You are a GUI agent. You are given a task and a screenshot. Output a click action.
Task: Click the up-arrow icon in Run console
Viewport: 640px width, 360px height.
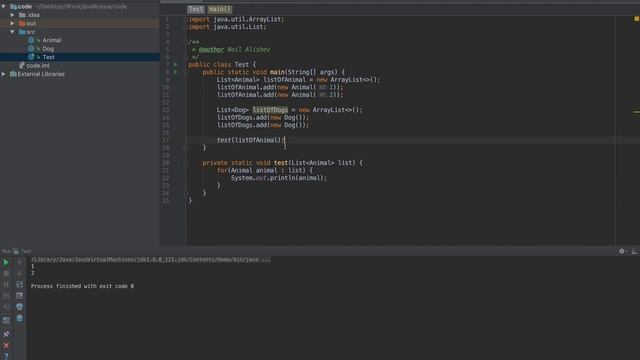pyautogui.click(x=19, y=262)
